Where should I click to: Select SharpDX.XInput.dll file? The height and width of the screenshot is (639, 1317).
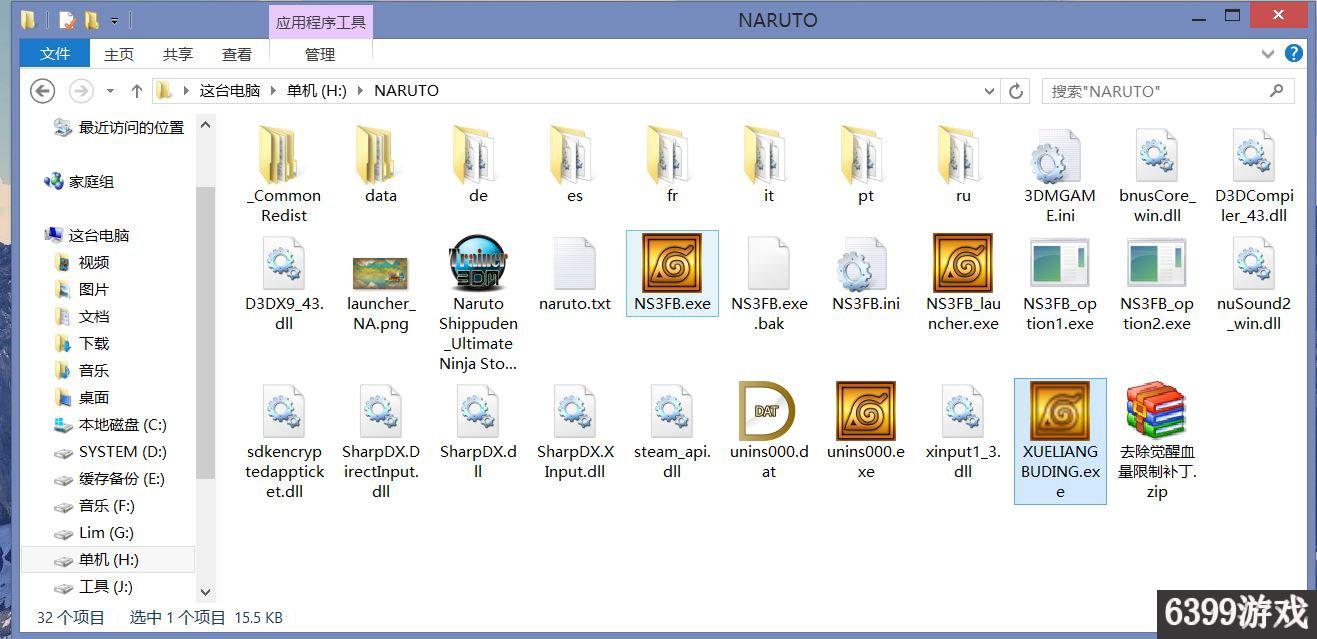pos(575,432)
